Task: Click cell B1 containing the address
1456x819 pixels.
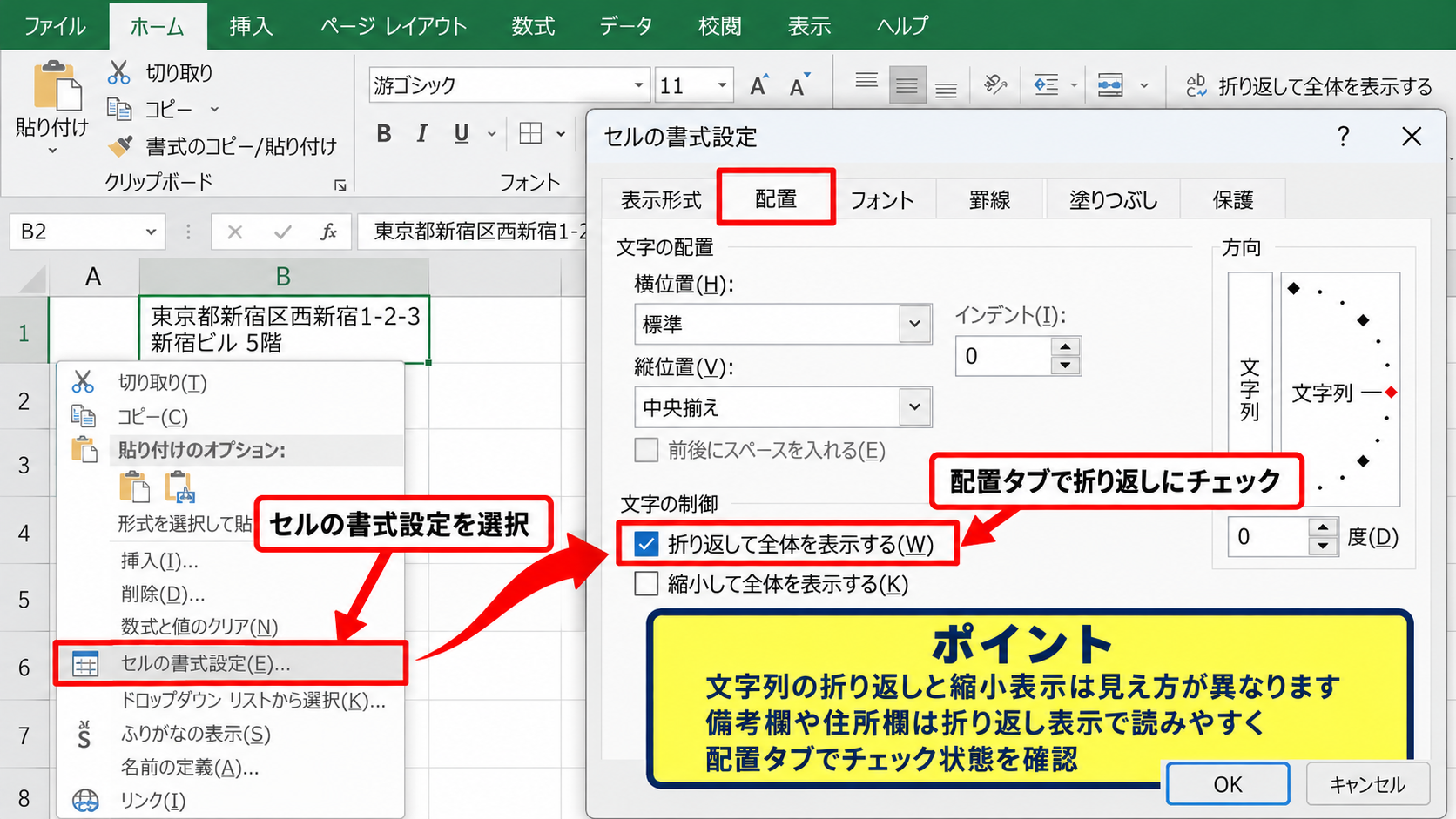Action: coord(284,329)
